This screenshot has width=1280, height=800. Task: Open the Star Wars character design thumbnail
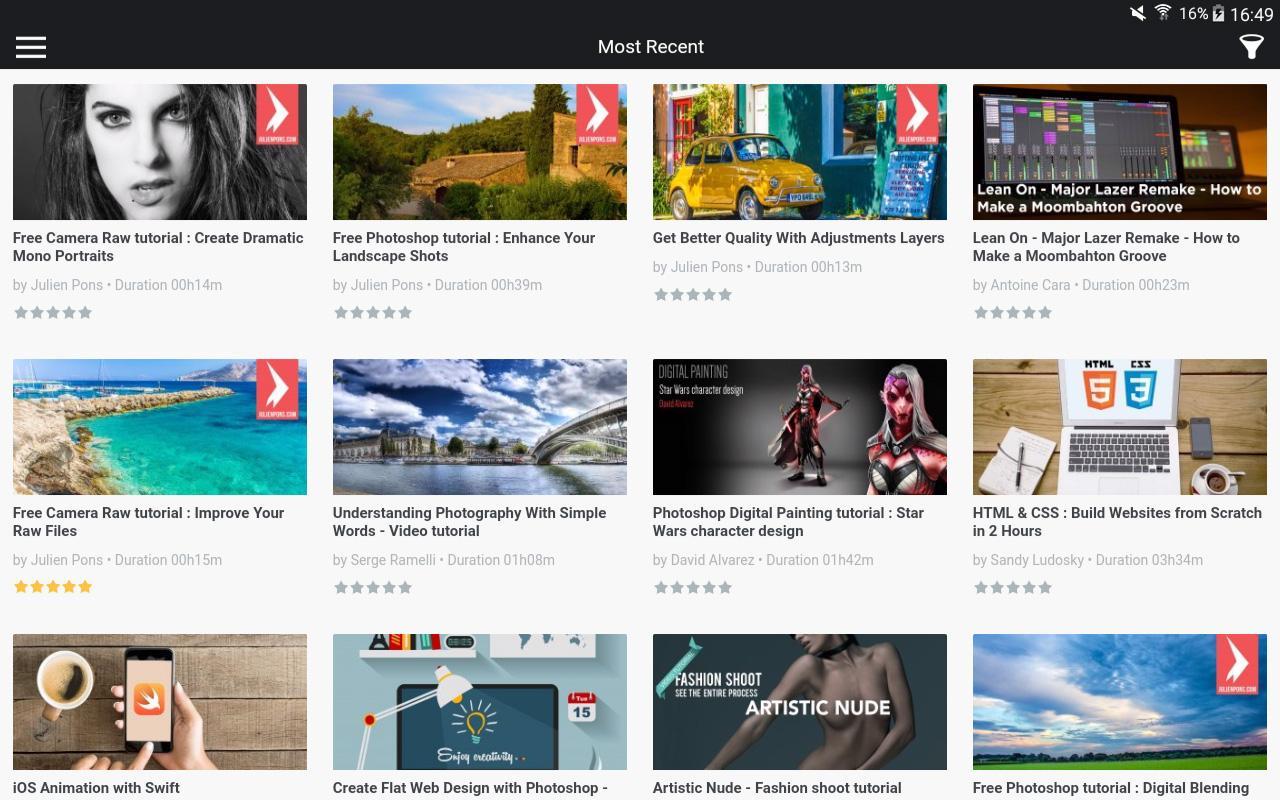click(x=800, y=427)
